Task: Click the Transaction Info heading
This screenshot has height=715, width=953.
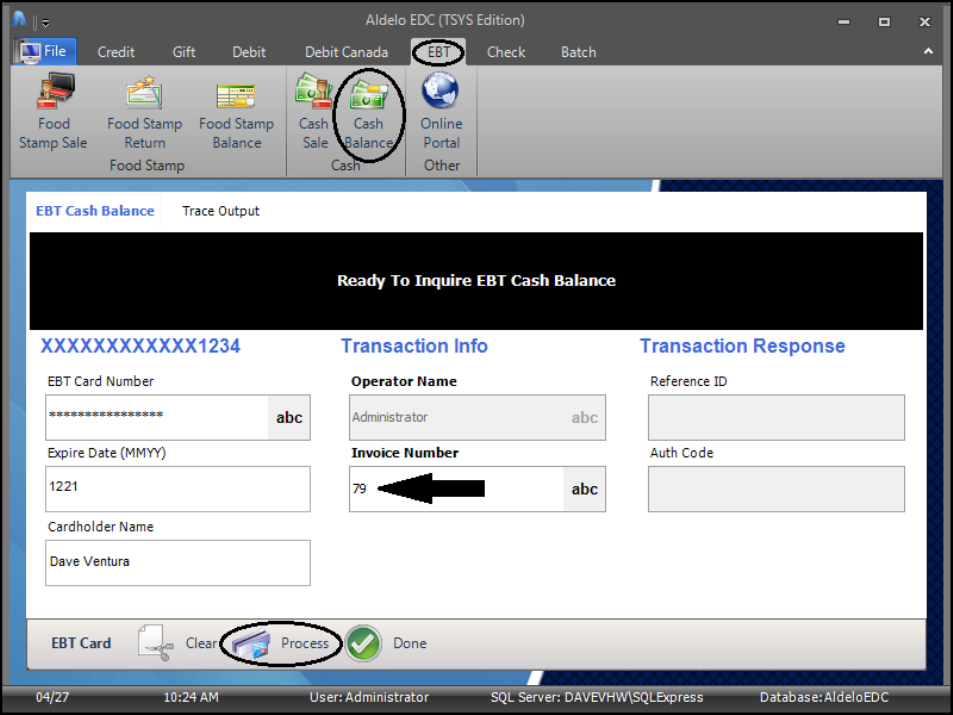Action: (414, 346)
